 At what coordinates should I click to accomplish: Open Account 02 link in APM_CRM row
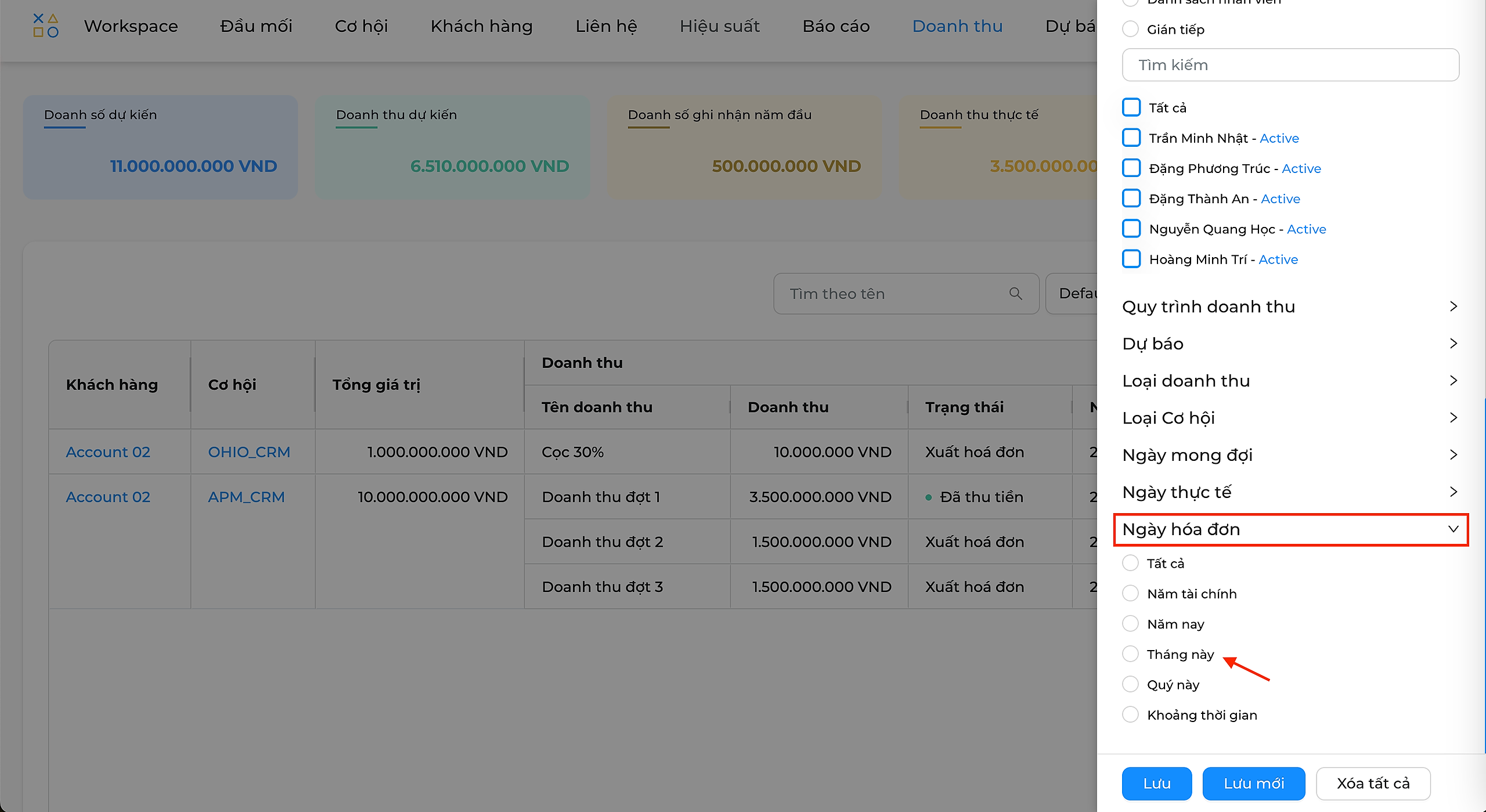tap(108, 497)
